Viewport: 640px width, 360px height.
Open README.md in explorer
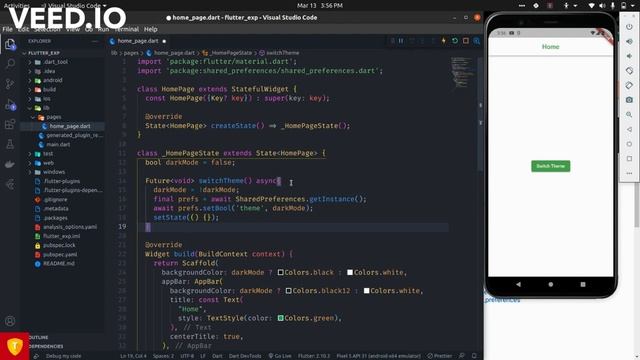click(58, 264)
